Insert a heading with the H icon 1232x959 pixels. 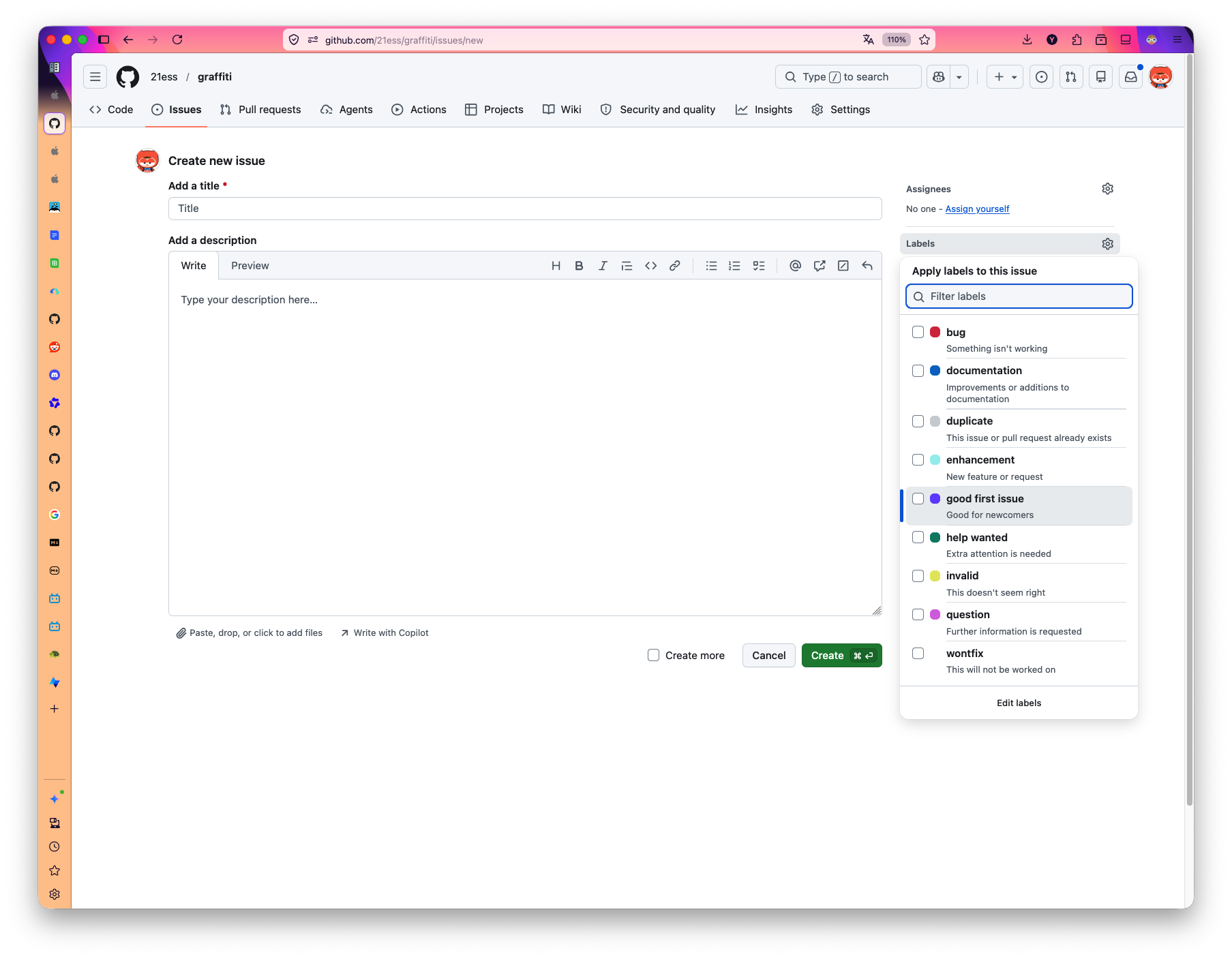coord(556,266)
